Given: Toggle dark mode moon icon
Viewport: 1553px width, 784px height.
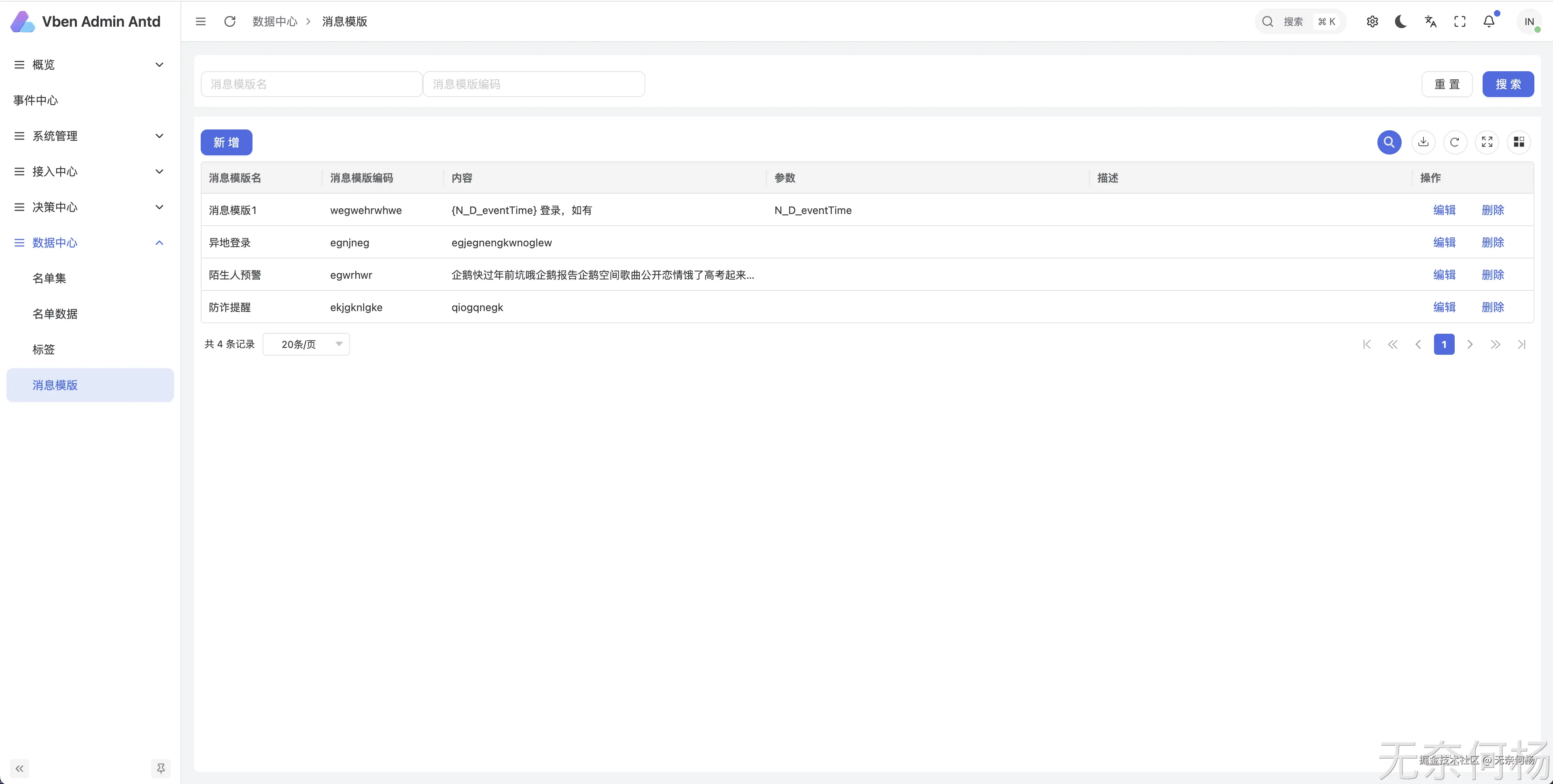Looking at the screenshot, I should click(1400, 22).
